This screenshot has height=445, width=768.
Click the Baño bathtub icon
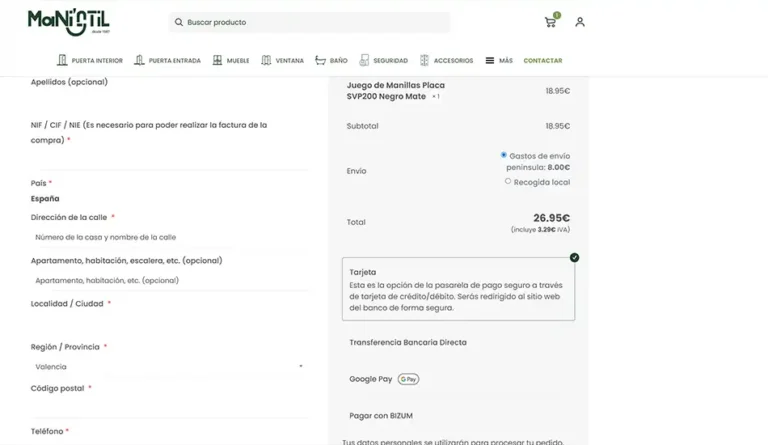pos(320,60)
